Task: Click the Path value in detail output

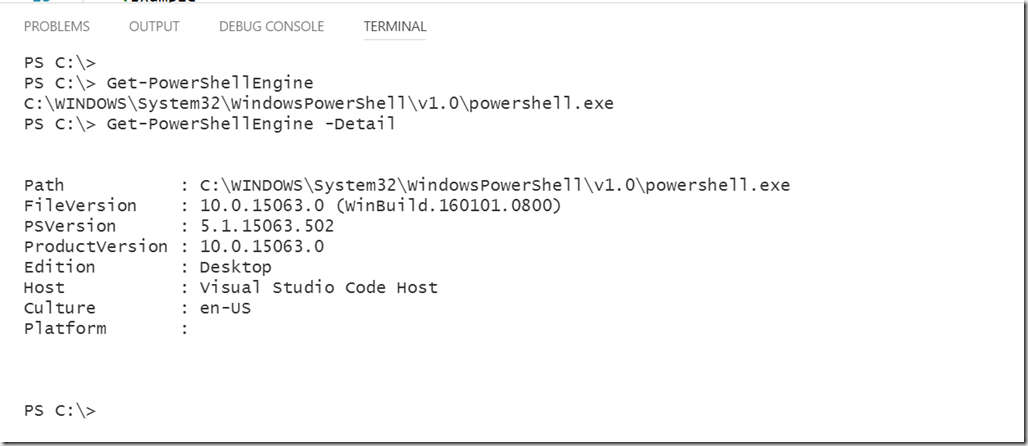Action: click(x=495, y=185)
